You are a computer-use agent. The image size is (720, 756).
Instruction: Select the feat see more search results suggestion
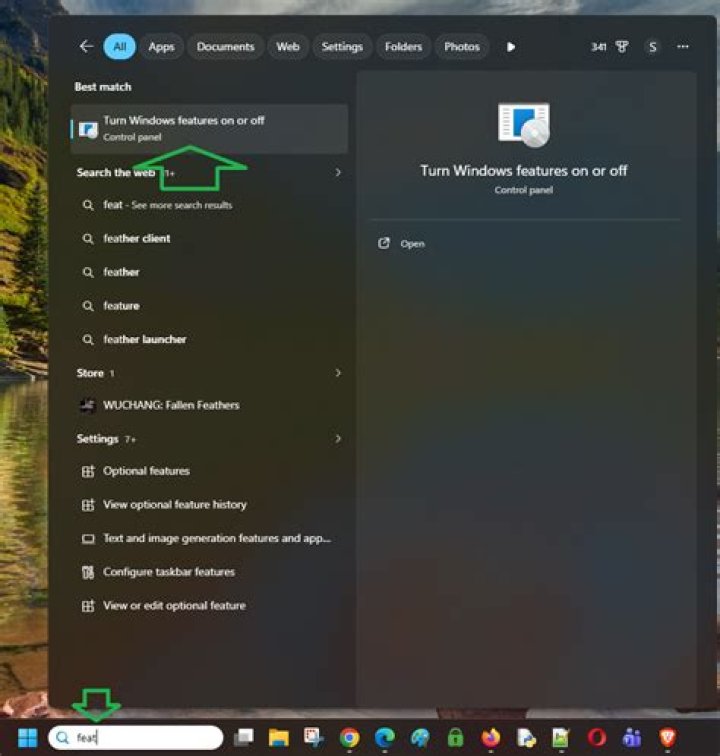(209, 205)
